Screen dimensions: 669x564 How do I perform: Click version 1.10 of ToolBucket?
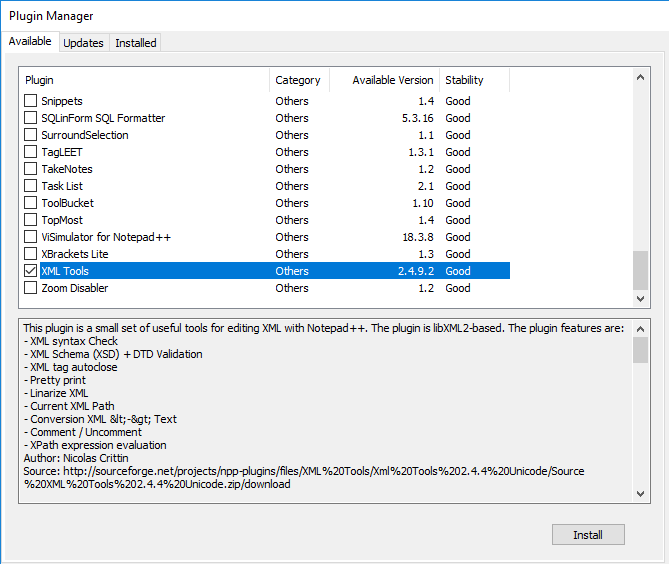pyautogui.click(x=423, y=203)
